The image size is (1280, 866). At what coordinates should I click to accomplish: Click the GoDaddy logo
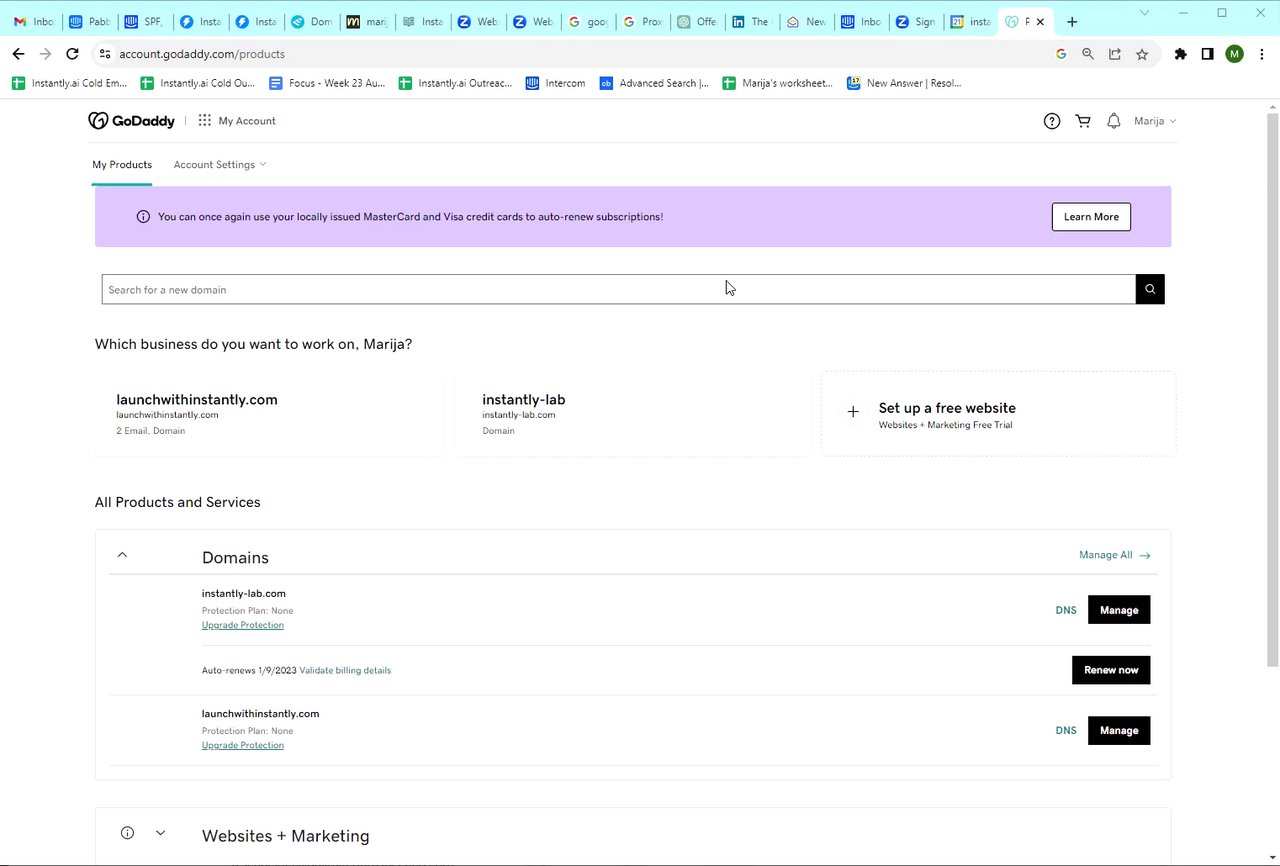coord(131,121)
